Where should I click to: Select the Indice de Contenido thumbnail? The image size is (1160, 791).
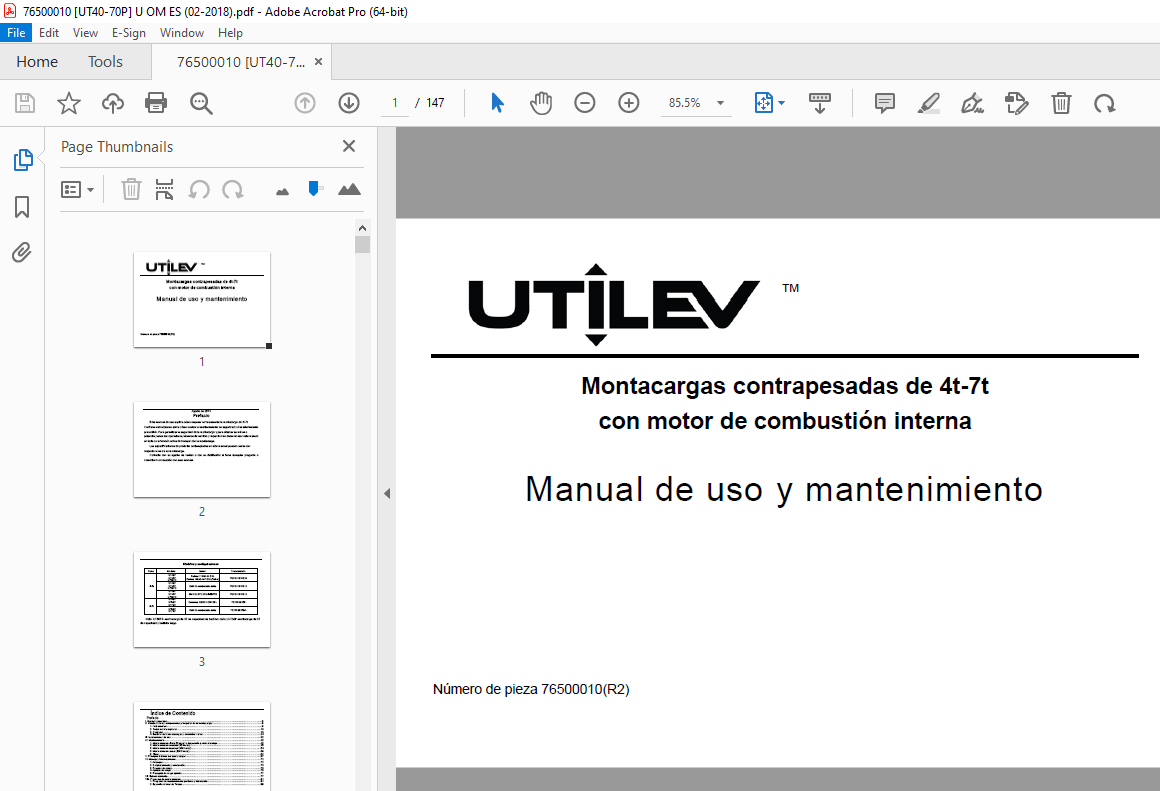202,746
